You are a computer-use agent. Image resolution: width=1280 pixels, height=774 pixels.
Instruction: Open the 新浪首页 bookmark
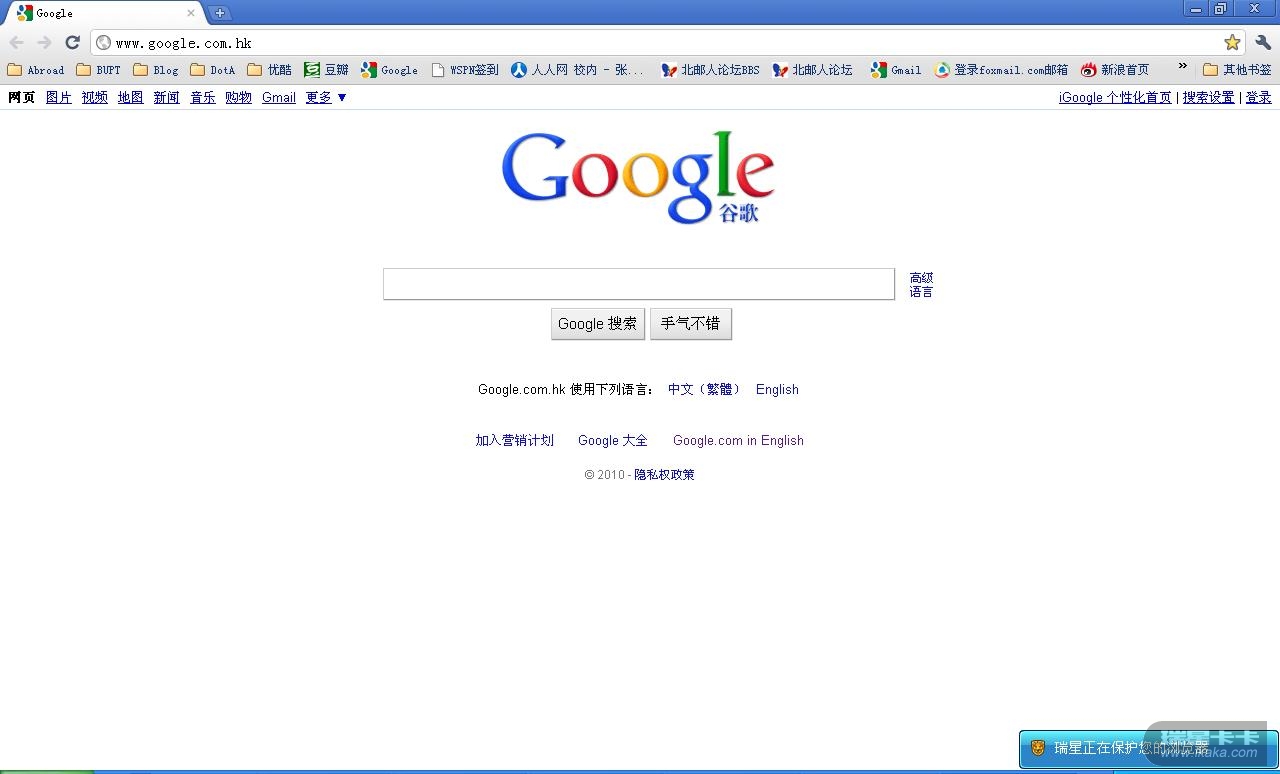coord(1115,70)
